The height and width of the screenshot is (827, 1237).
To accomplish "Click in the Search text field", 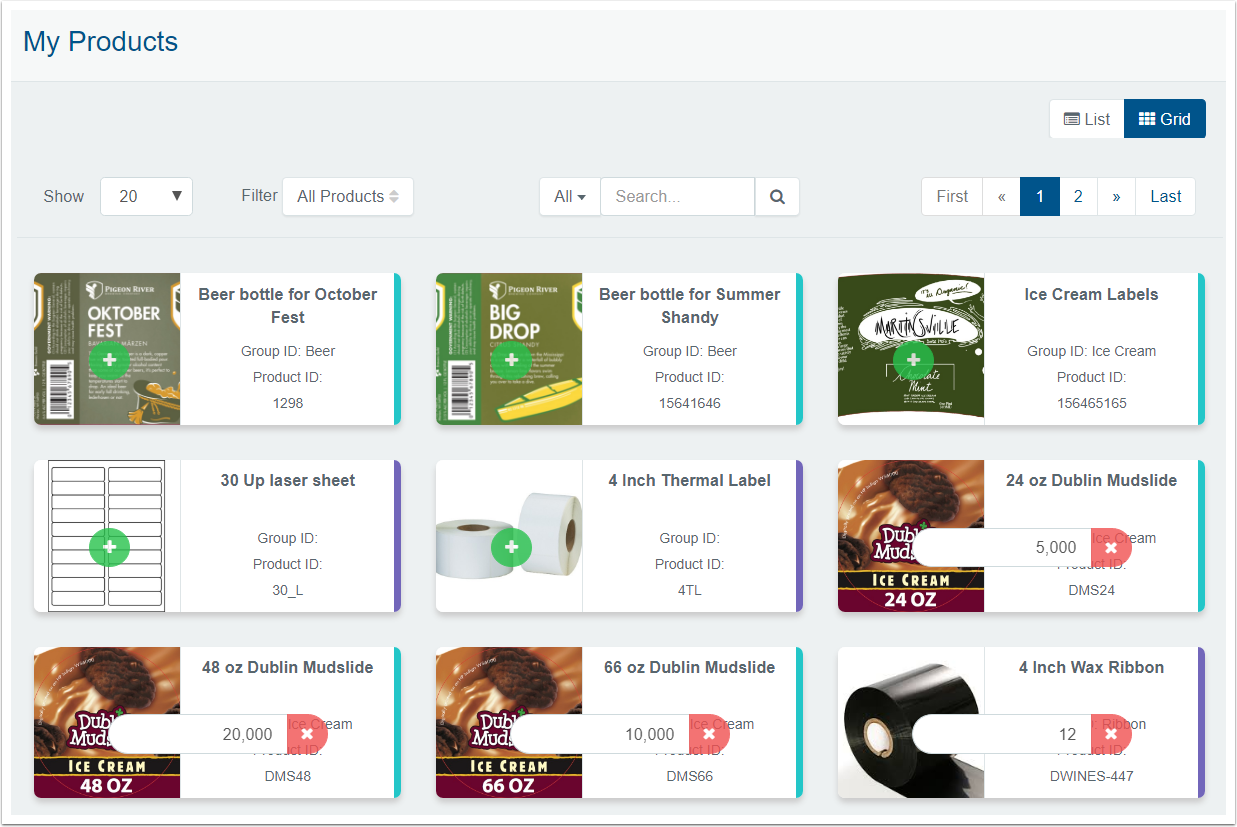I will click(x=677, y=197).
